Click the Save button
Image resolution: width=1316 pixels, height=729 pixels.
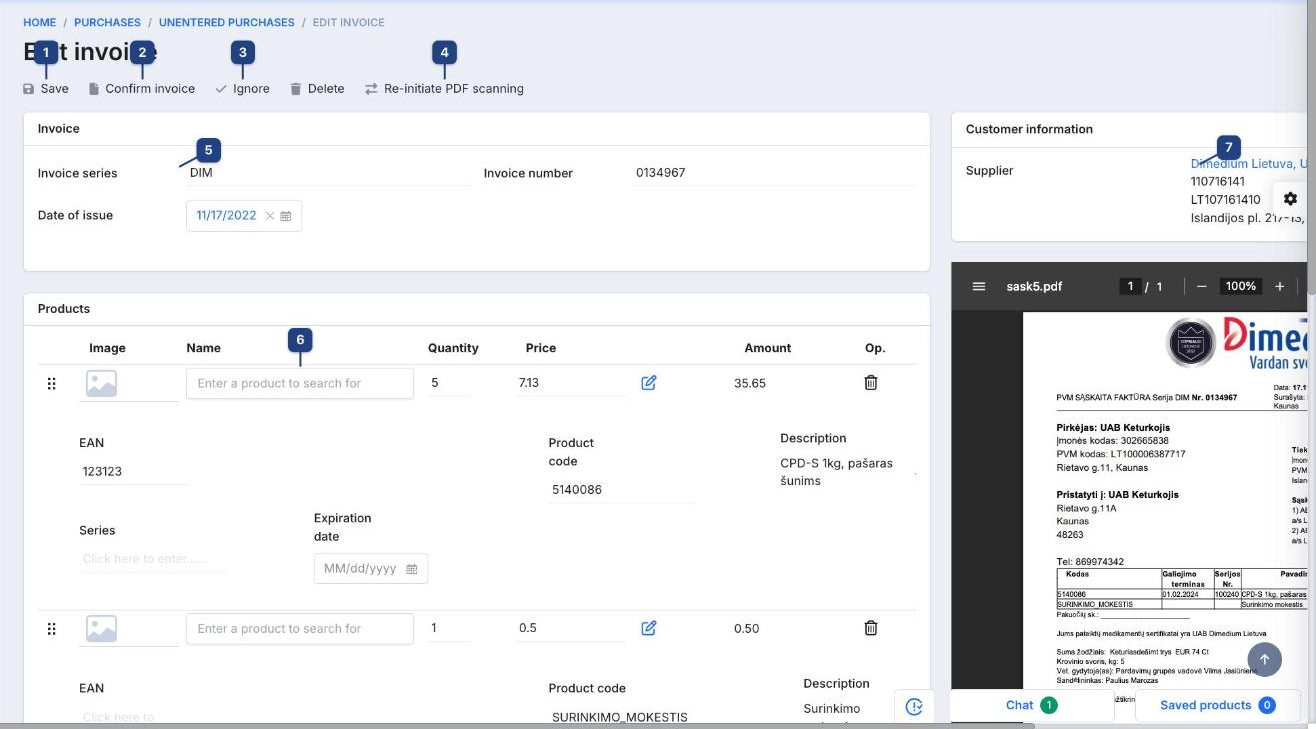coord(46,89)
